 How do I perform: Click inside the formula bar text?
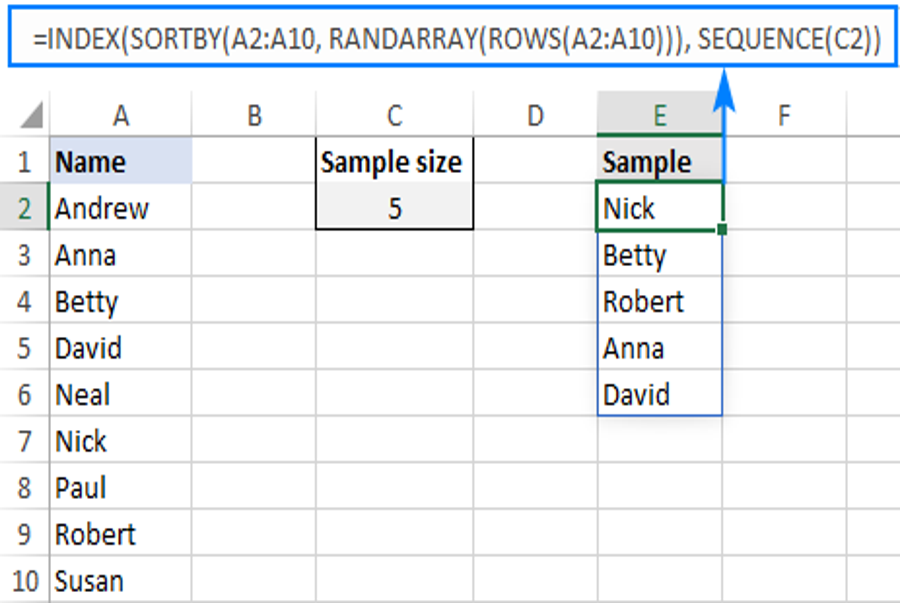click(457, 39)
